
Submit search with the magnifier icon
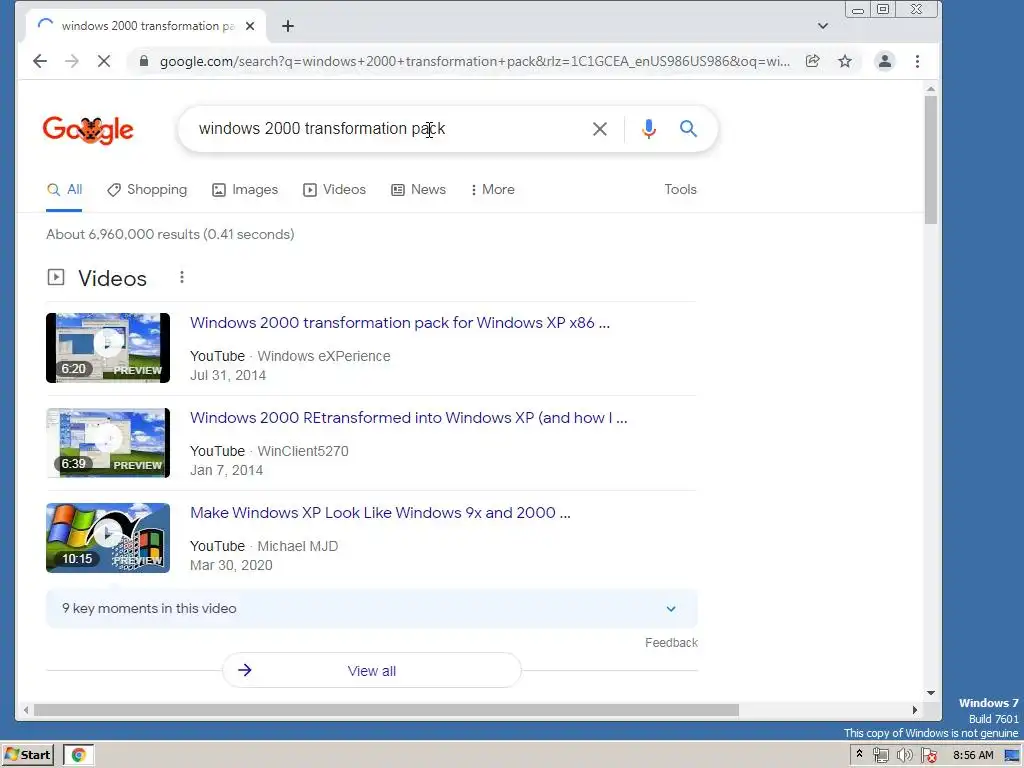click(x=688, y=129)
